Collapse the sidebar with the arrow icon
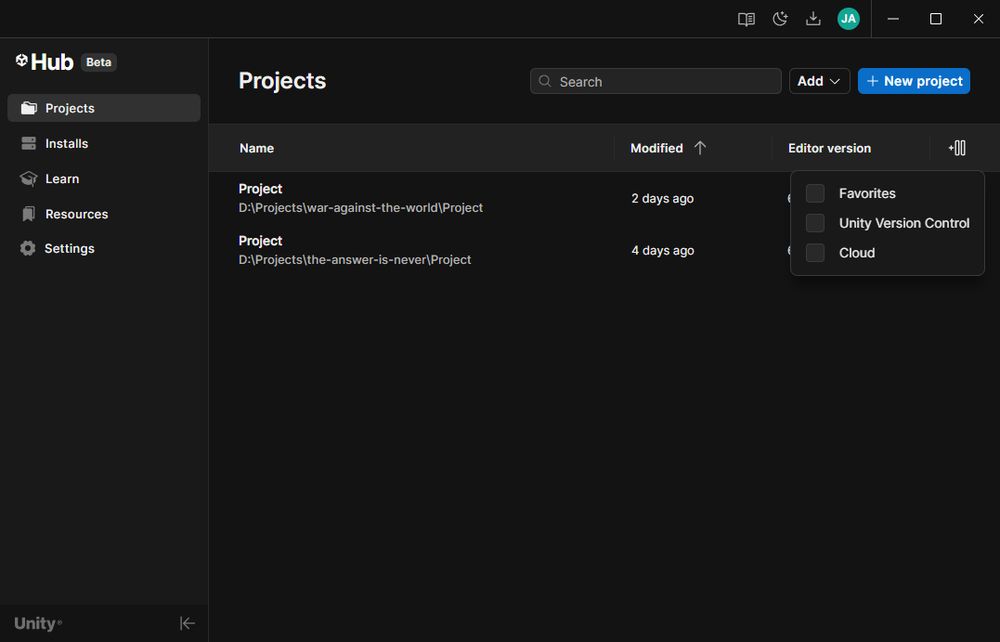 click(x=187, y=623)
